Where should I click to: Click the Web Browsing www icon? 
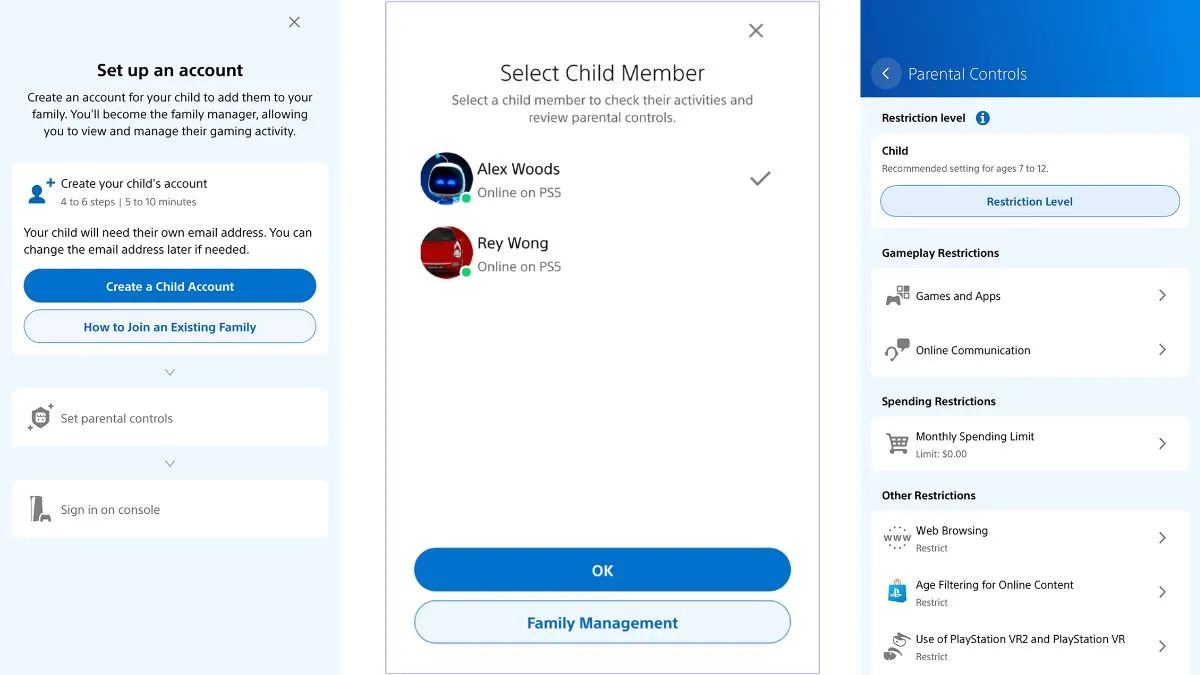click(x=897, y=538)
